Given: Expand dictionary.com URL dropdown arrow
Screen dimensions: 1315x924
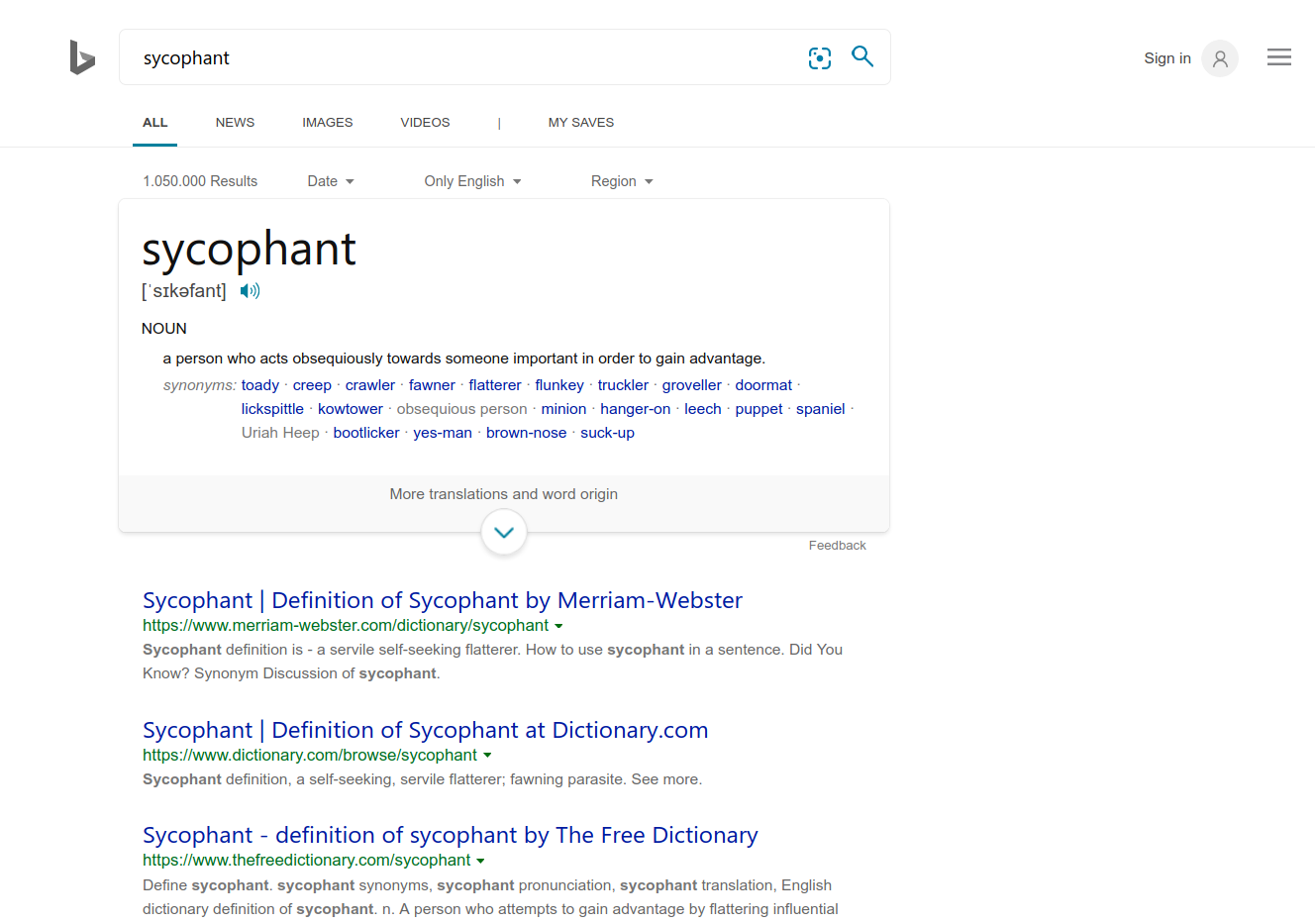Looking at the screenshot, I should [x=487, y=756].
